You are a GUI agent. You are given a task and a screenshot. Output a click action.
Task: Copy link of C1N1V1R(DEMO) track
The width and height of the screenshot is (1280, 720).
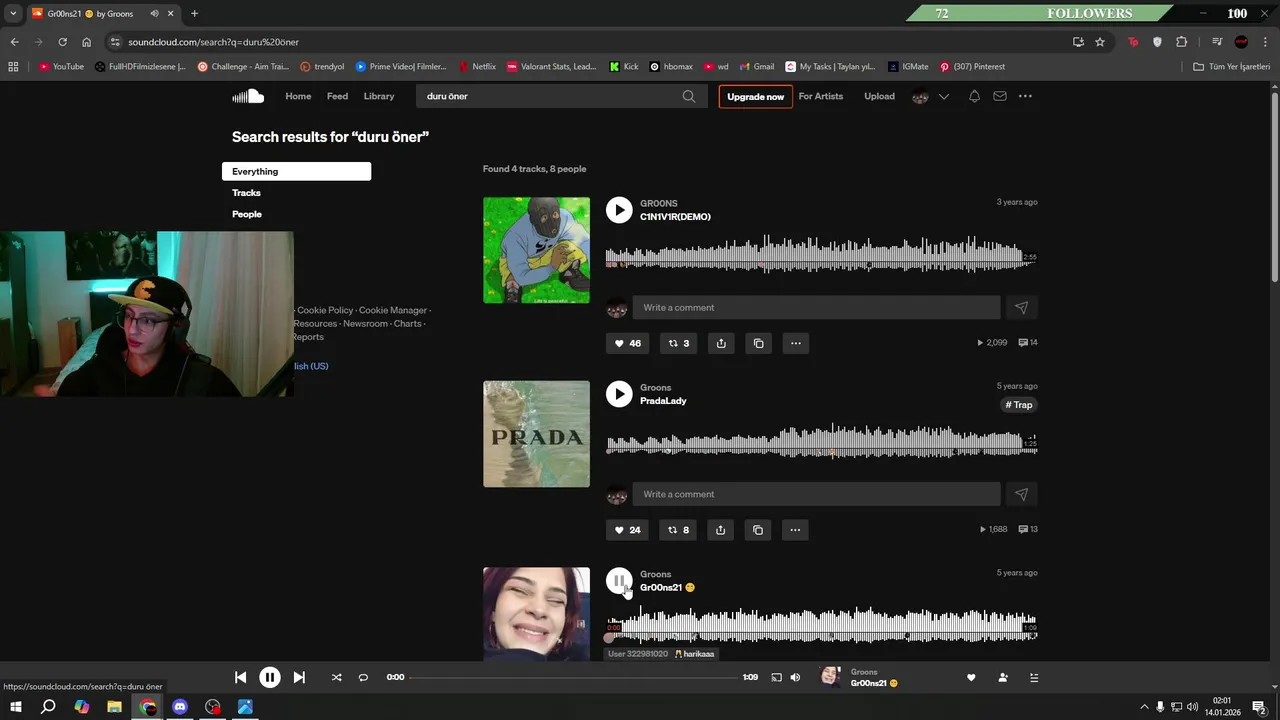pos(758,343)
